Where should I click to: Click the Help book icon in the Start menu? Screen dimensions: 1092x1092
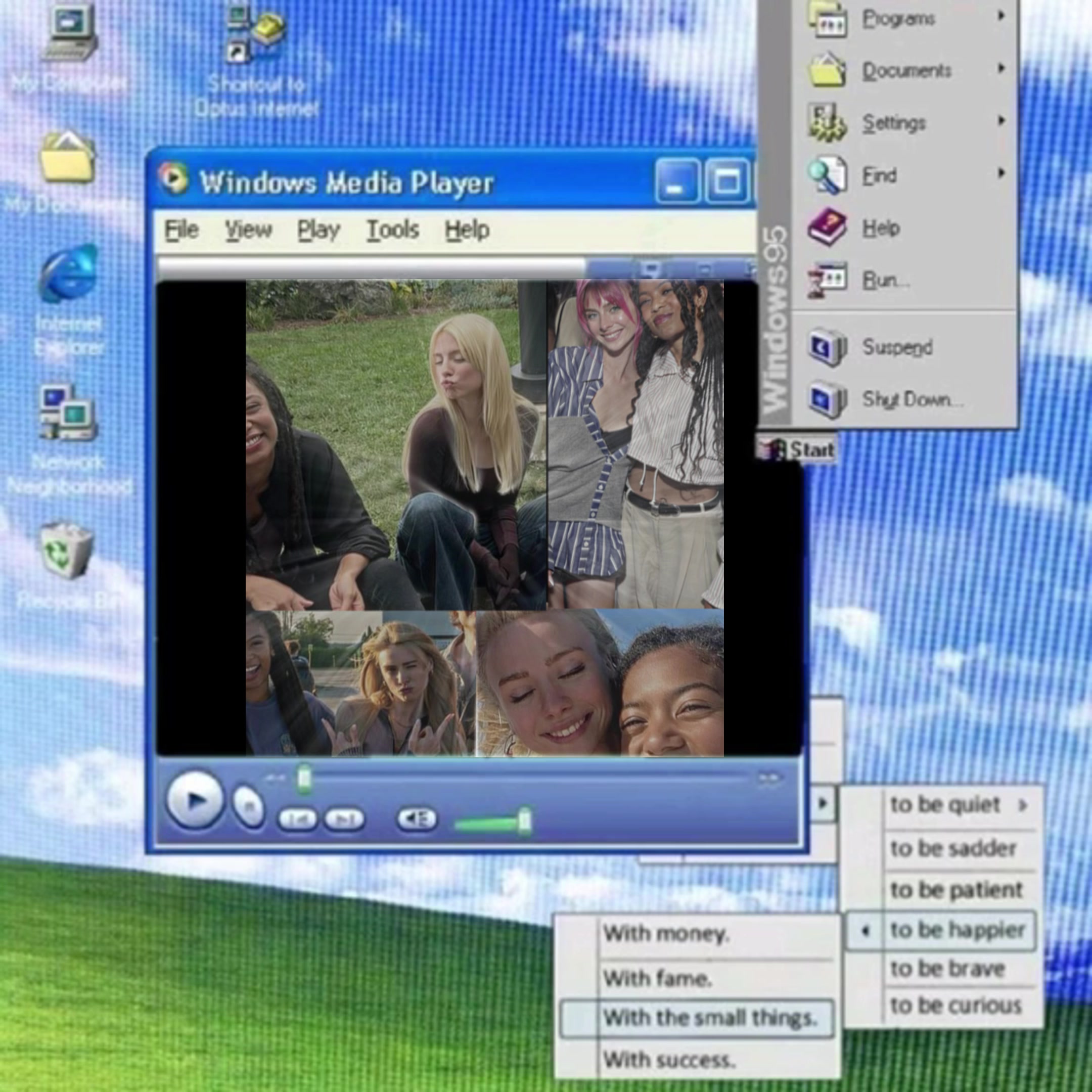coord(828,226)
